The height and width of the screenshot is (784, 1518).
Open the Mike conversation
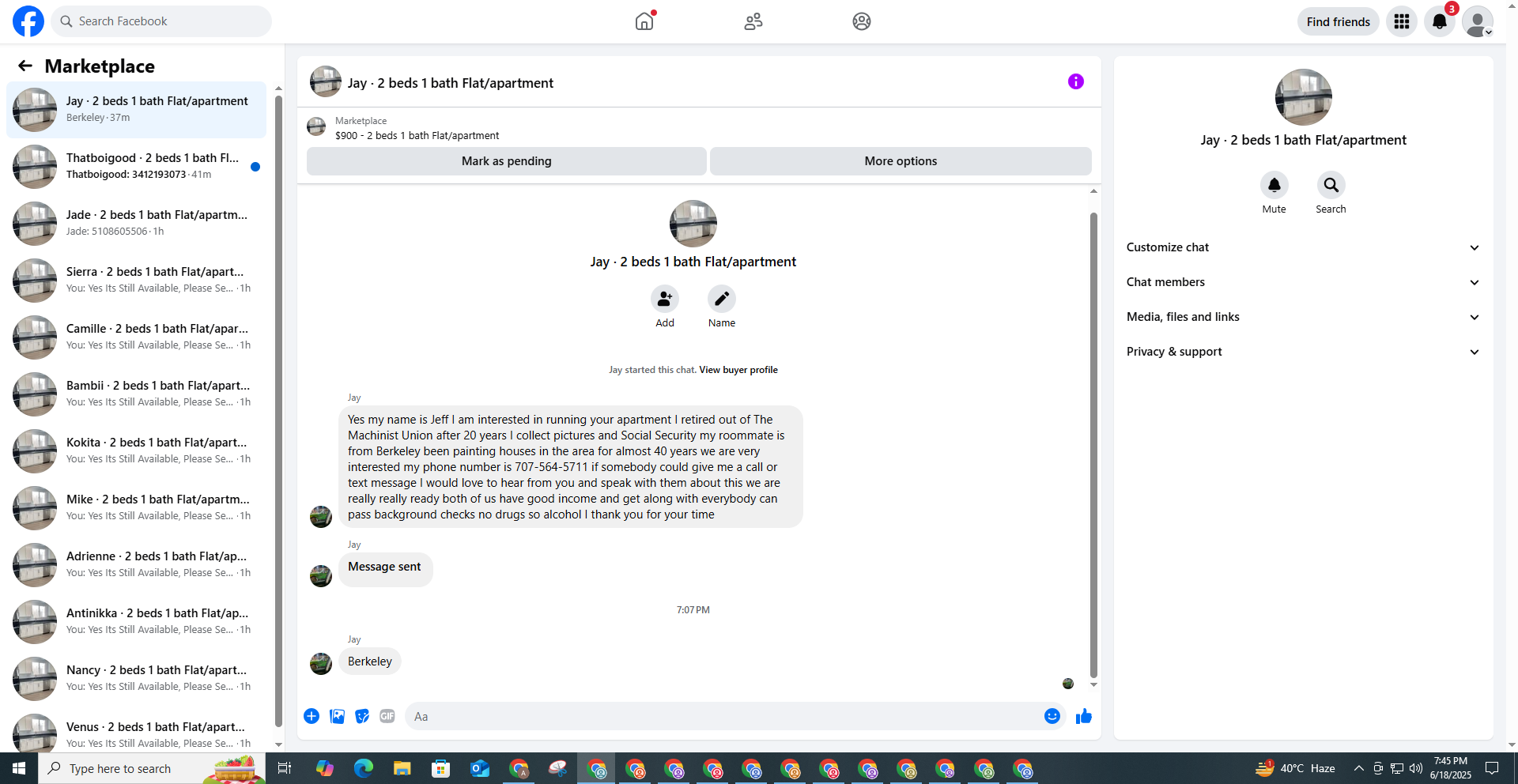pos(136,508)
